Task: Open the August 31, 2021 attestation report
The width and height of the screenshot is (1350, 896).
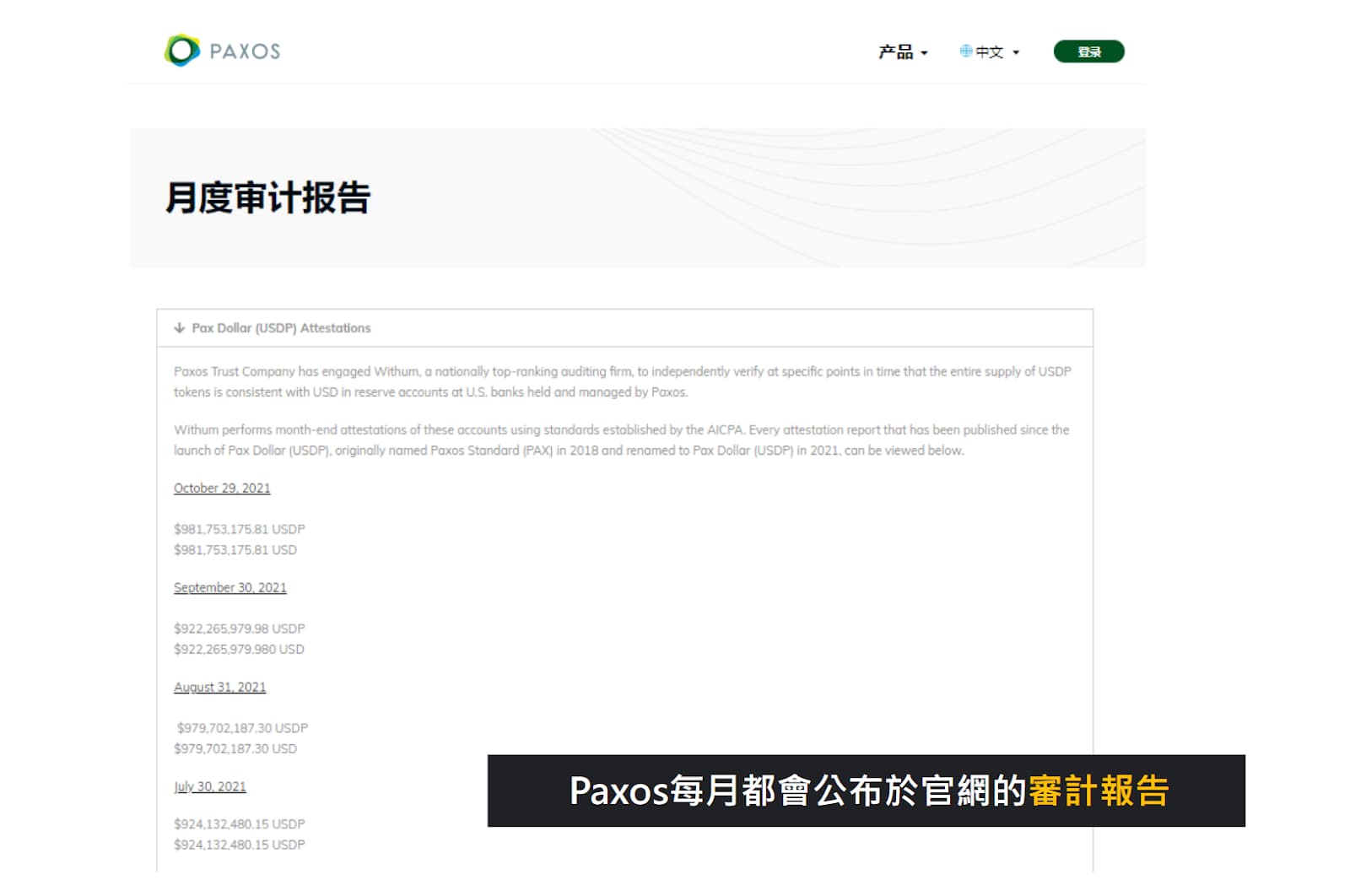Action: [x=219, y=688]
